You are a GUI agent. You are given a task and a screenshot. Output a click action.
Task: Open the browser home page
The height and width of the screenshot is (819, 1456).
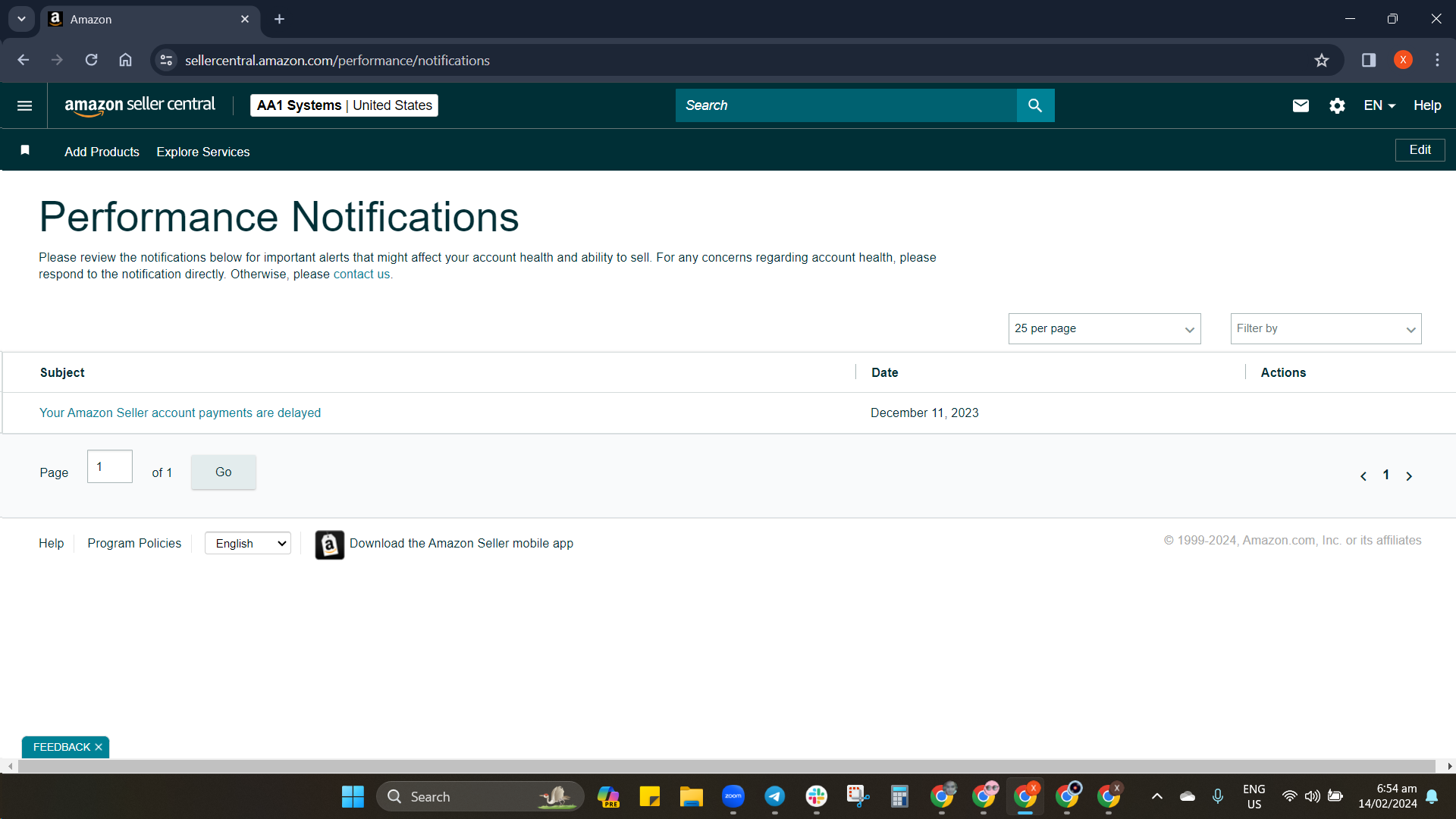tap(125, 60)
